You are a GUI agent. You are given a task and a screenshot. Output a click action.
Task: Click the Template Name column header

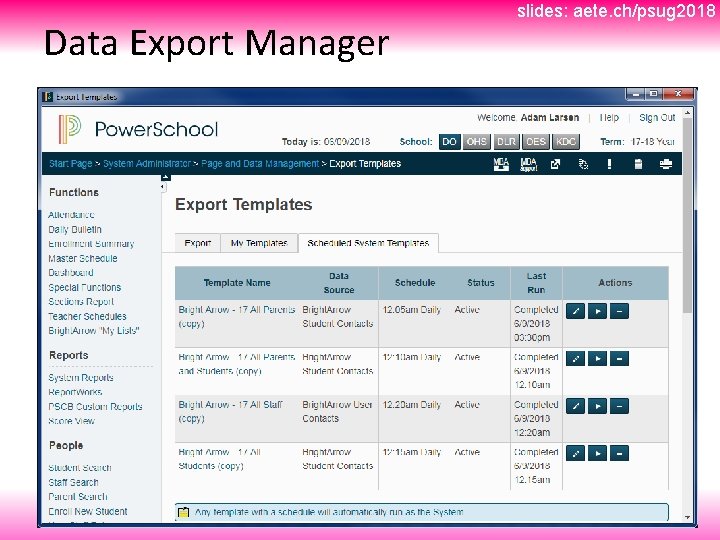[237, 283]
